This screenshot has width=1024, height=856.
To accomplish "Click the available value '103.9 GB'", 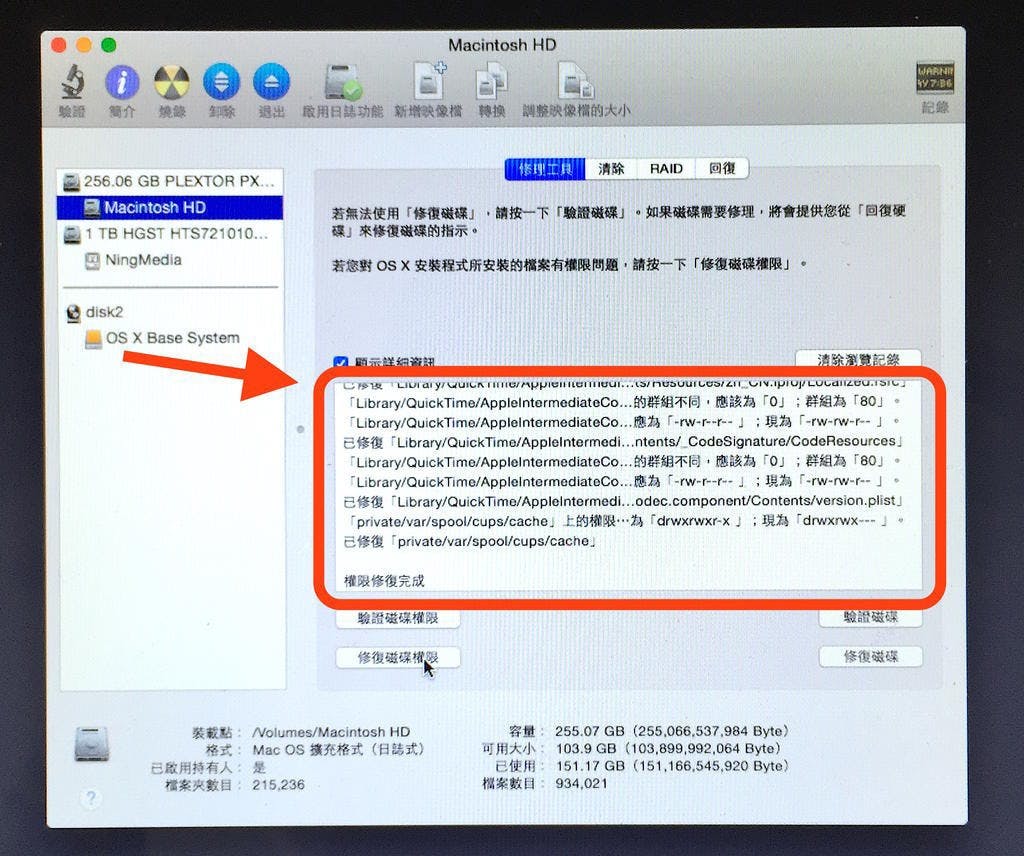I will coord(586,749).
